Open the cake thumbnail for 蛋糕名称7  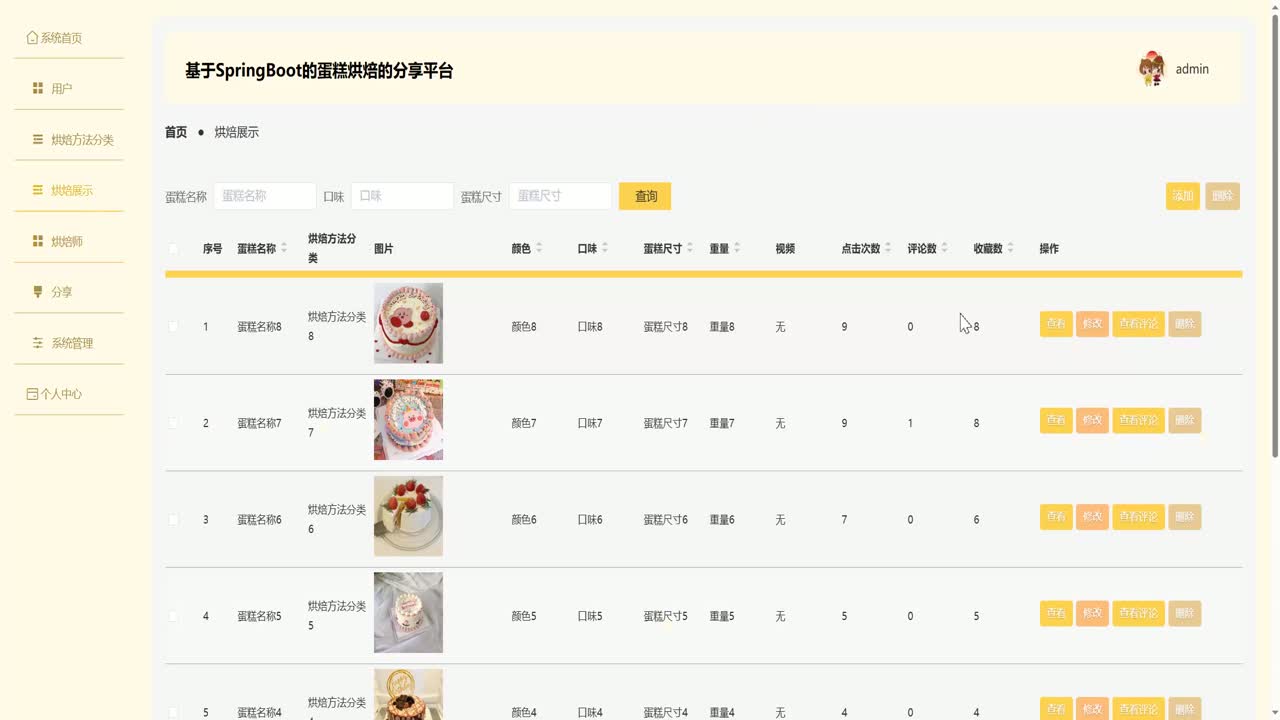407,420
